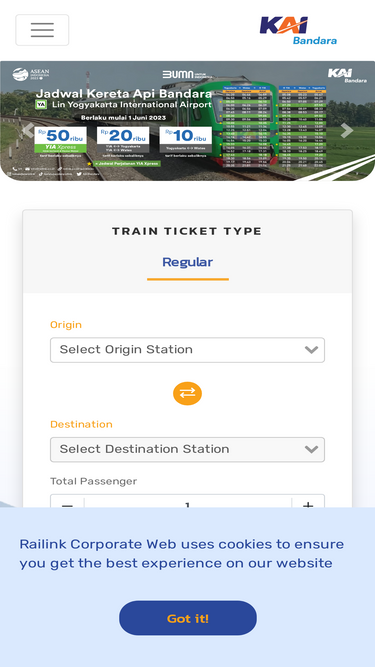Click the Rp 50 ribu YIA Xpress fare
Screen dimensions: 375x667
60,140
